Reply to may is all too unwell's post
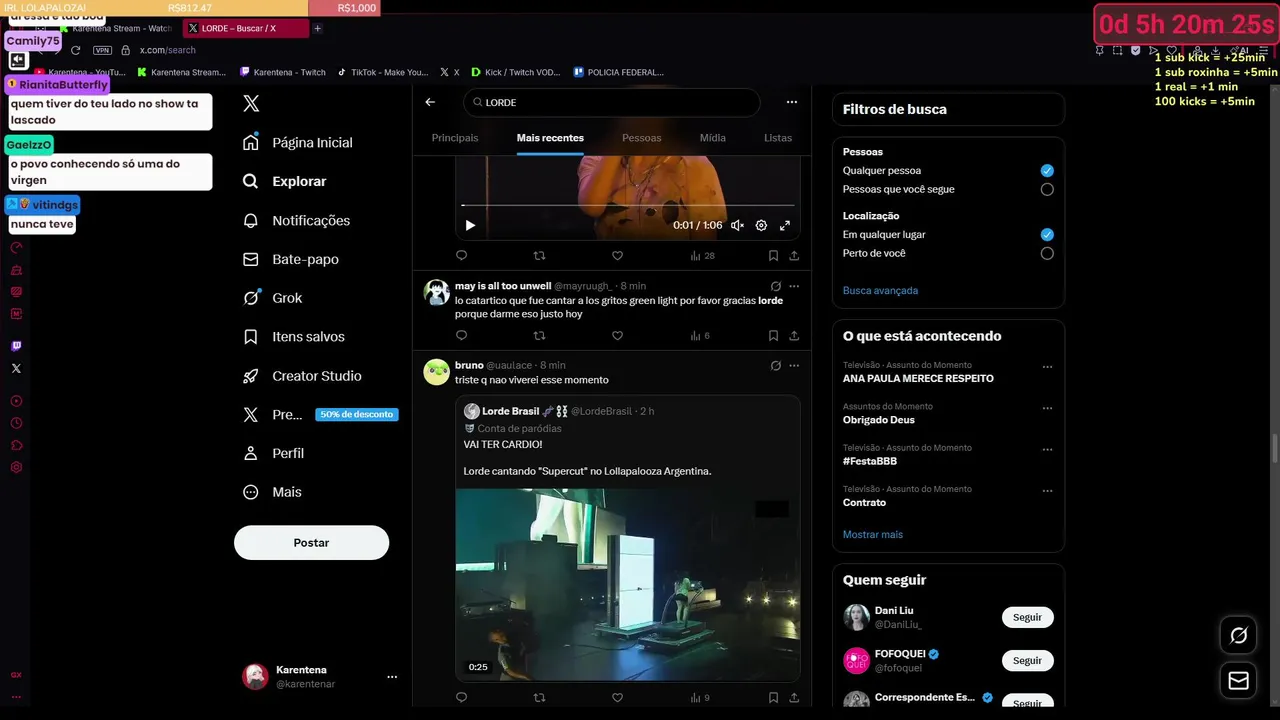This screenshot has height=720, width=1280. point(461,336)
